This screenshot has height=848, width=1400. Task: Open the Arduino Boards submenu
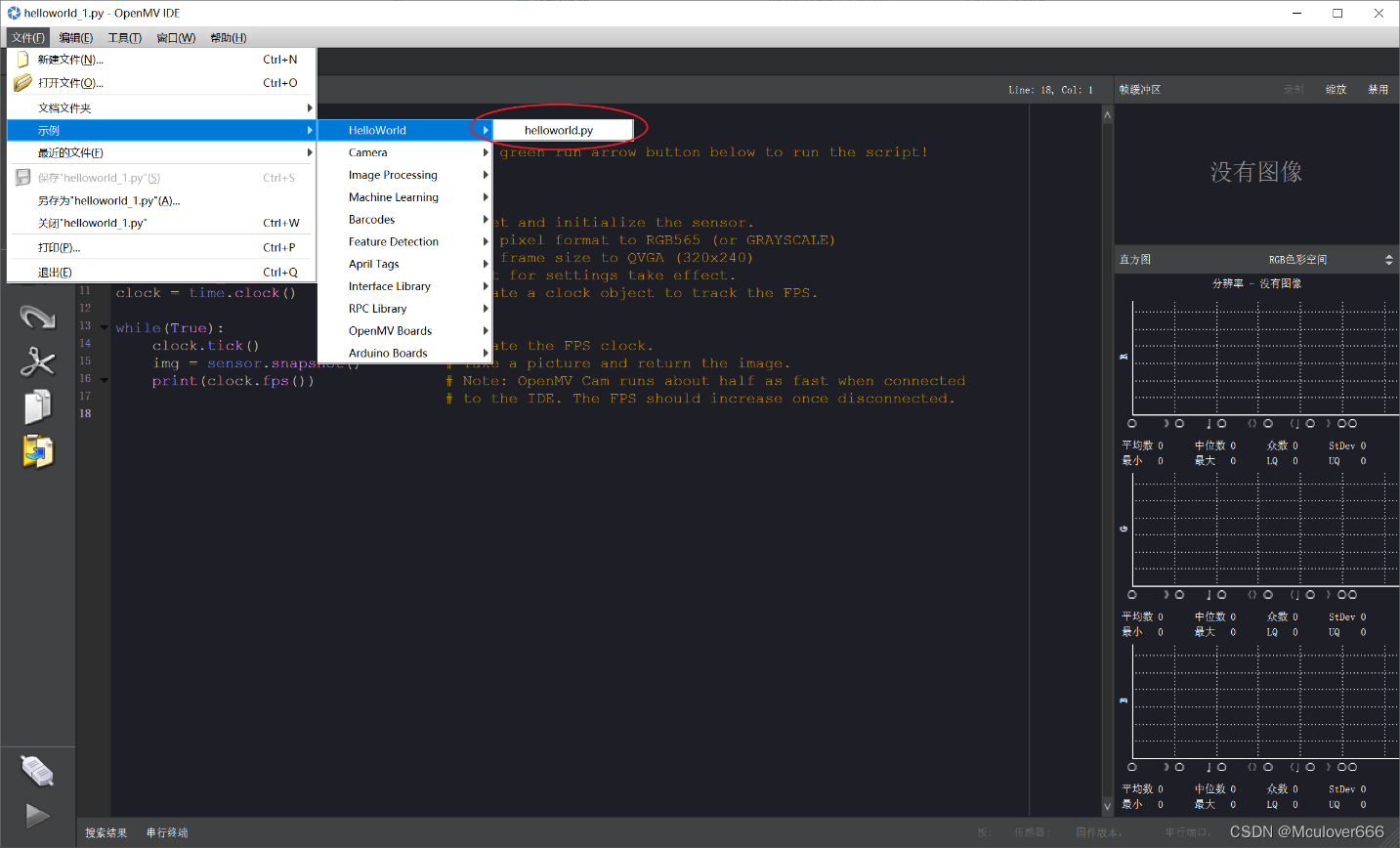click(404, 353)
